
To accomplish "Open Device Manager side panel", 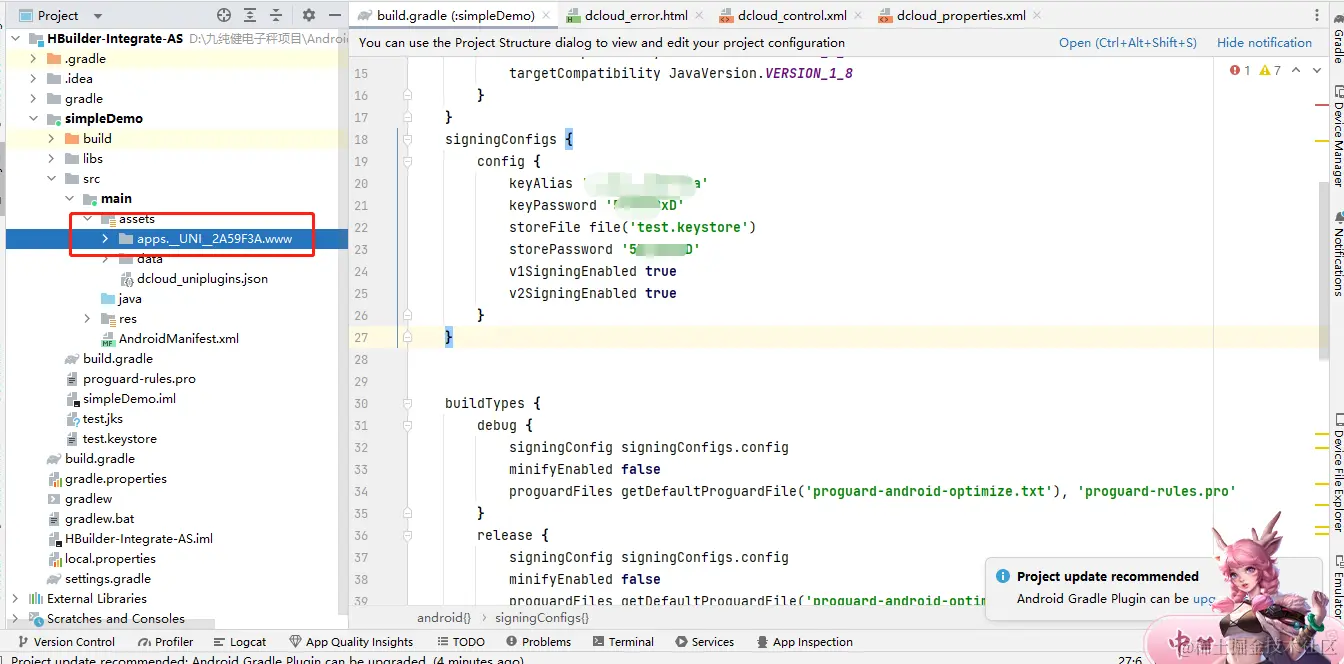I will tap(1337, 138).
